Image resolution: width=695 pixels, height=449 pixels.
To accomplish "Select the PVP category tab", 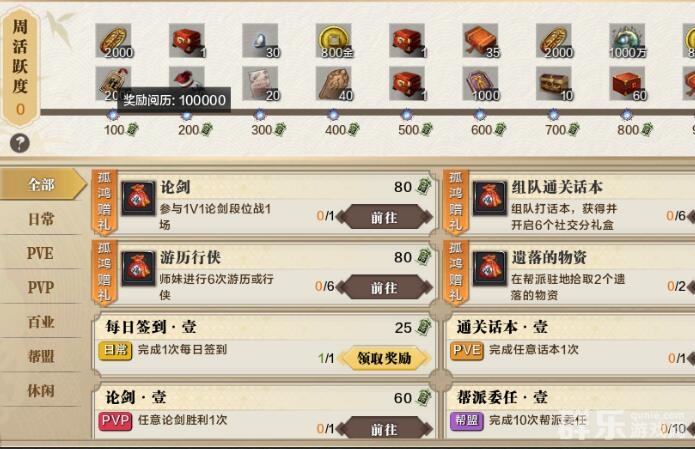I will pyautogui.click(x=41, y=287).
